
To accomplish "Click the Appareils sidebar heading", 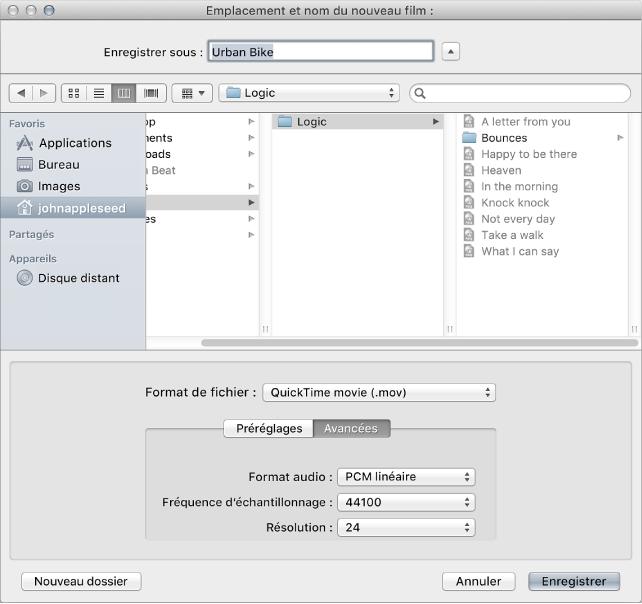I will pyautogui.click(x=33, y=259).
